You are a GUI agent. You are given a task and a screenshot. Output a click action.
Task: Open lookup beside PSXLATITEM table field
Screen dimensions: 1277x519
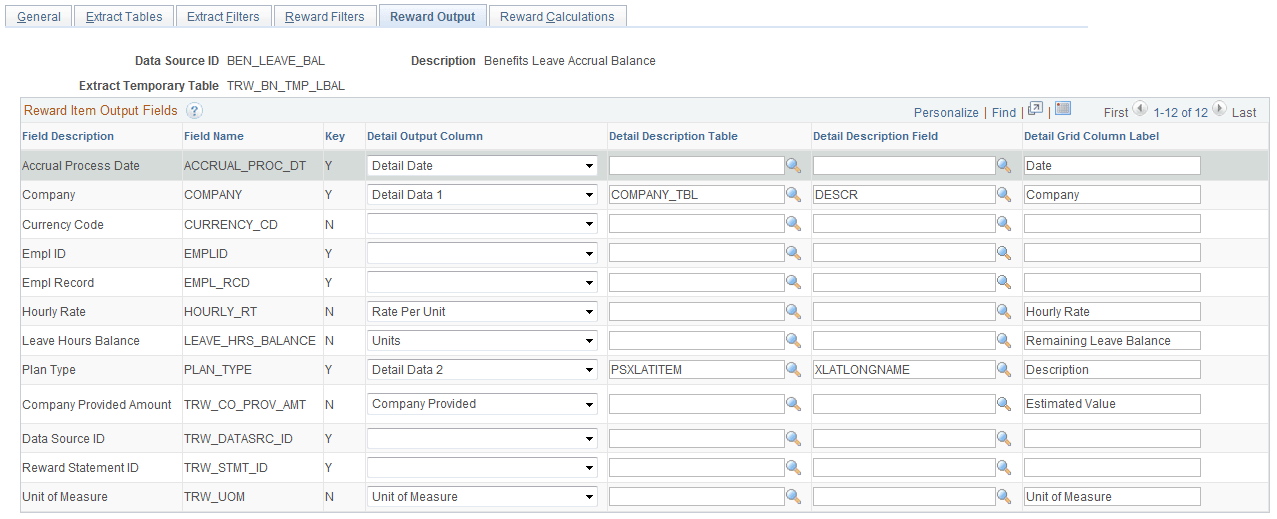(x=794, y=369)
